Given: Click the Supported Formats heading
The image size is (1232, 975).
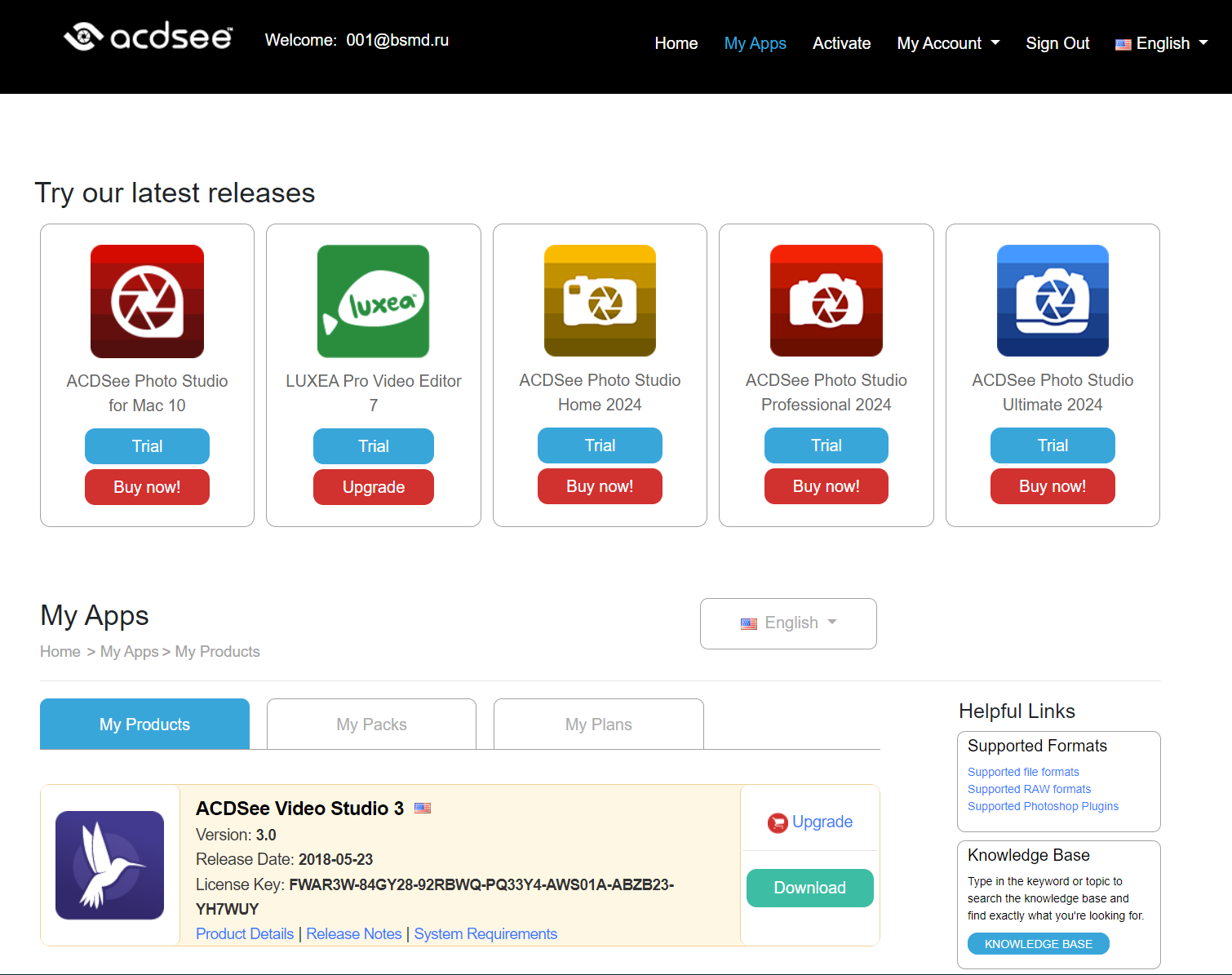Looking at the screenshot, I should click(x=1037, y=746).
